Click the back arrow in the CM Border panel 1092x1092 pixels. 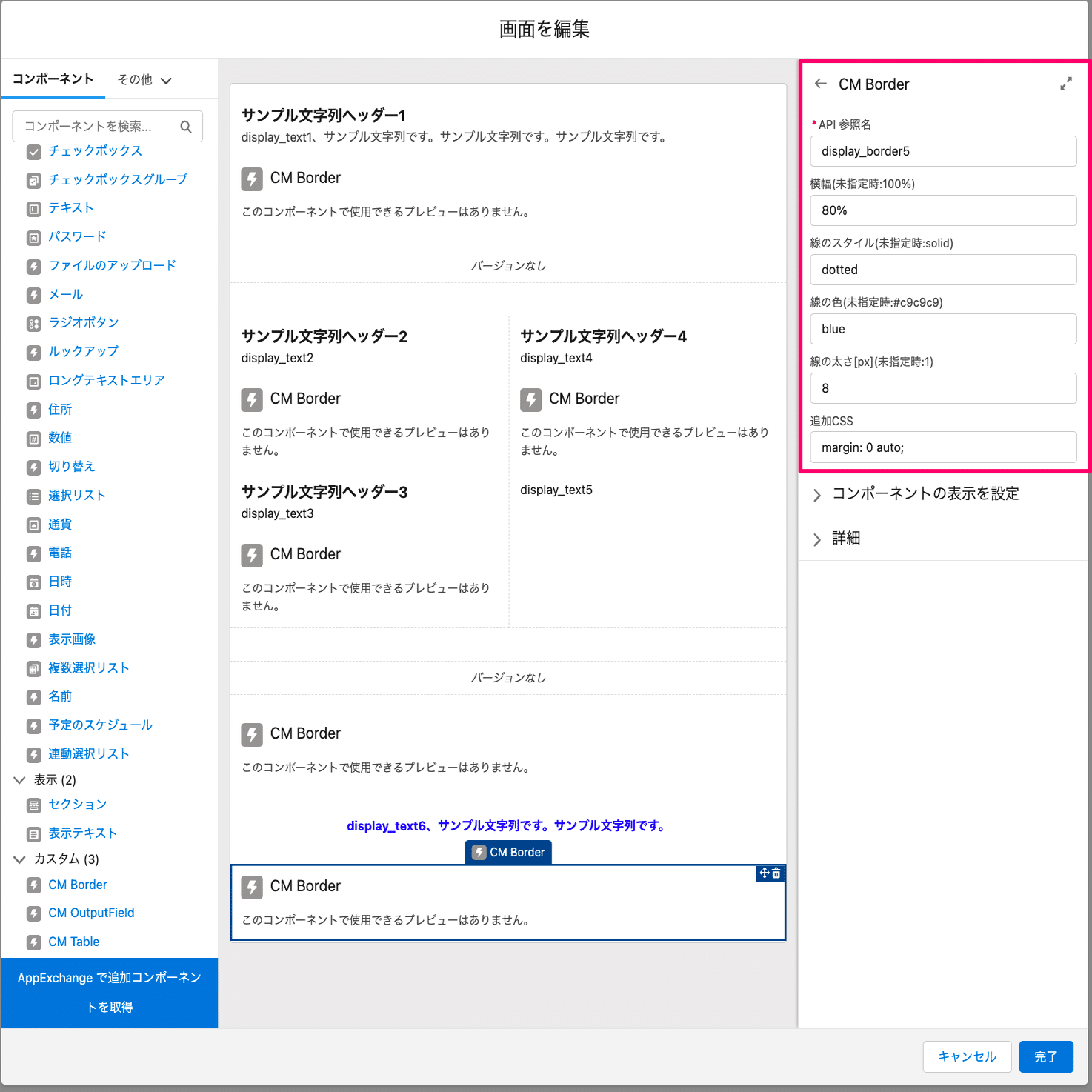[820, 84]
